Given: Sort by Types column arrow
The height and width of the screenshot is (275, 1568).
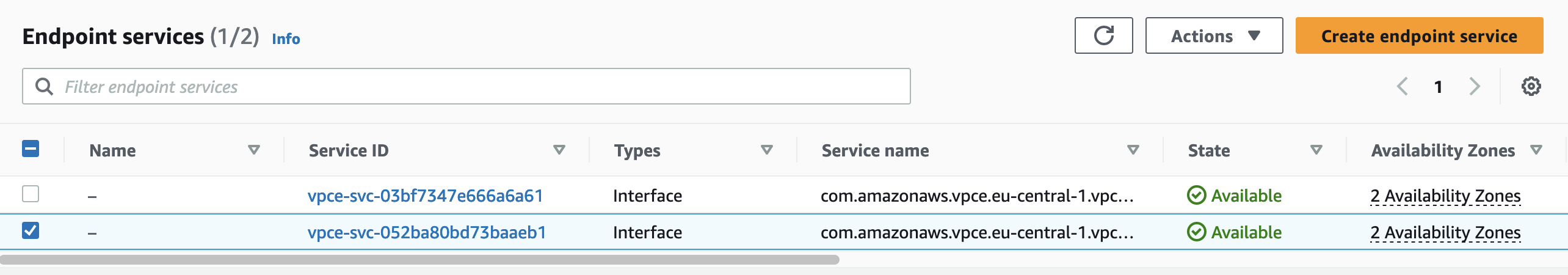Looking at the screenshot, I should pyautogui.click(x=767, y=150).
